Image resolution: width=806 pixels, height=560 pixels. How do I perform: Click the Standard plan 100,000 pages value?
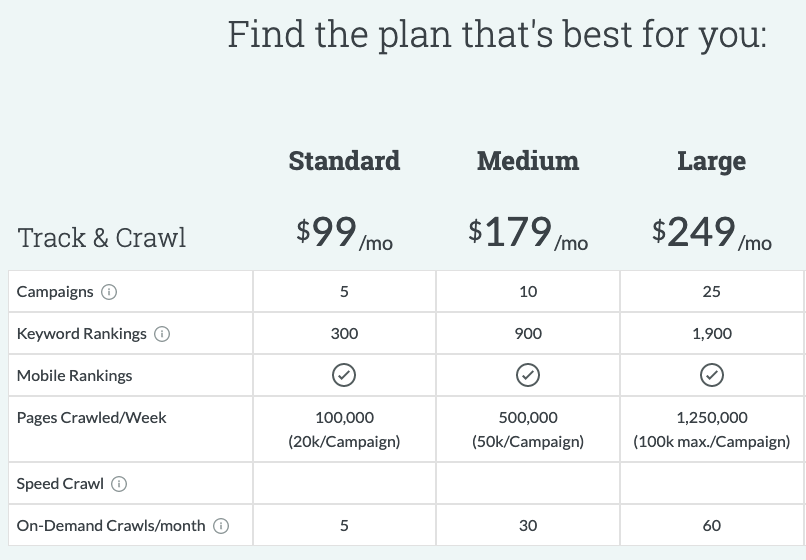click(344, 418)
